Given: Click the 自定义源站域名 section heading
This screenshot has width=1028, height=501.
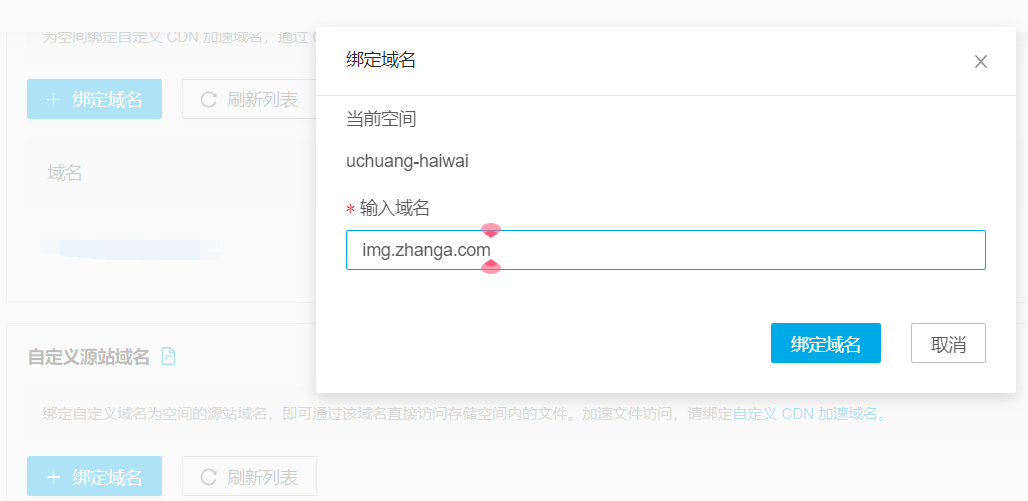Looking at the screenshot, I should (x=89, y=357).
